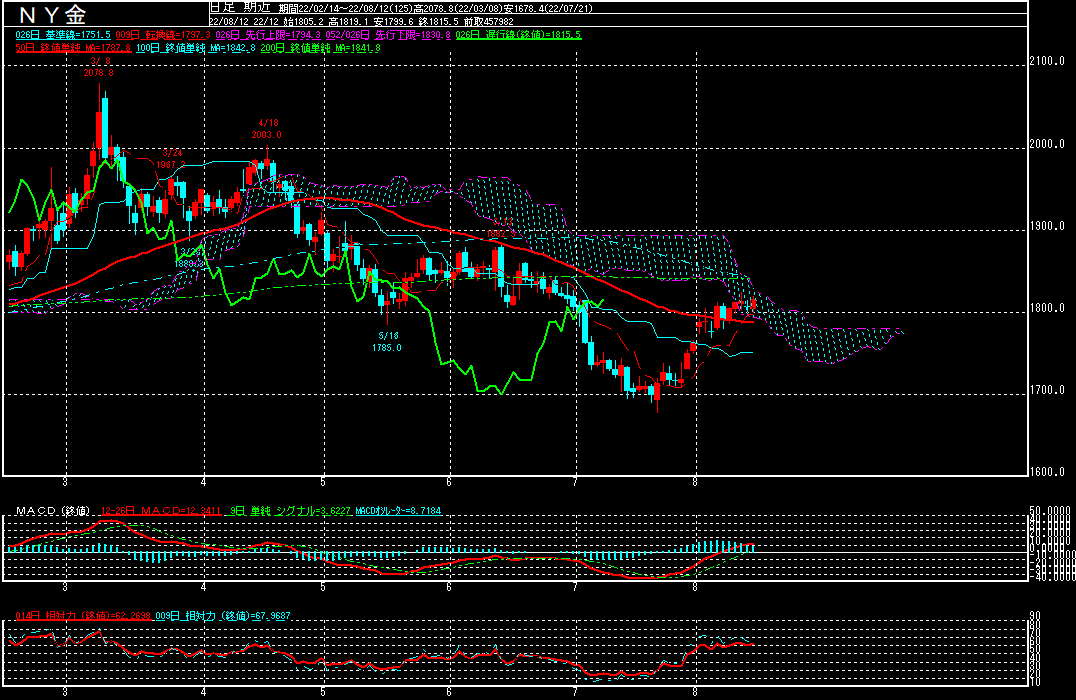Viewport: 1076px width, 700px height.
Task: Click the closing price 終1815.5
Action: pos(438,22)
